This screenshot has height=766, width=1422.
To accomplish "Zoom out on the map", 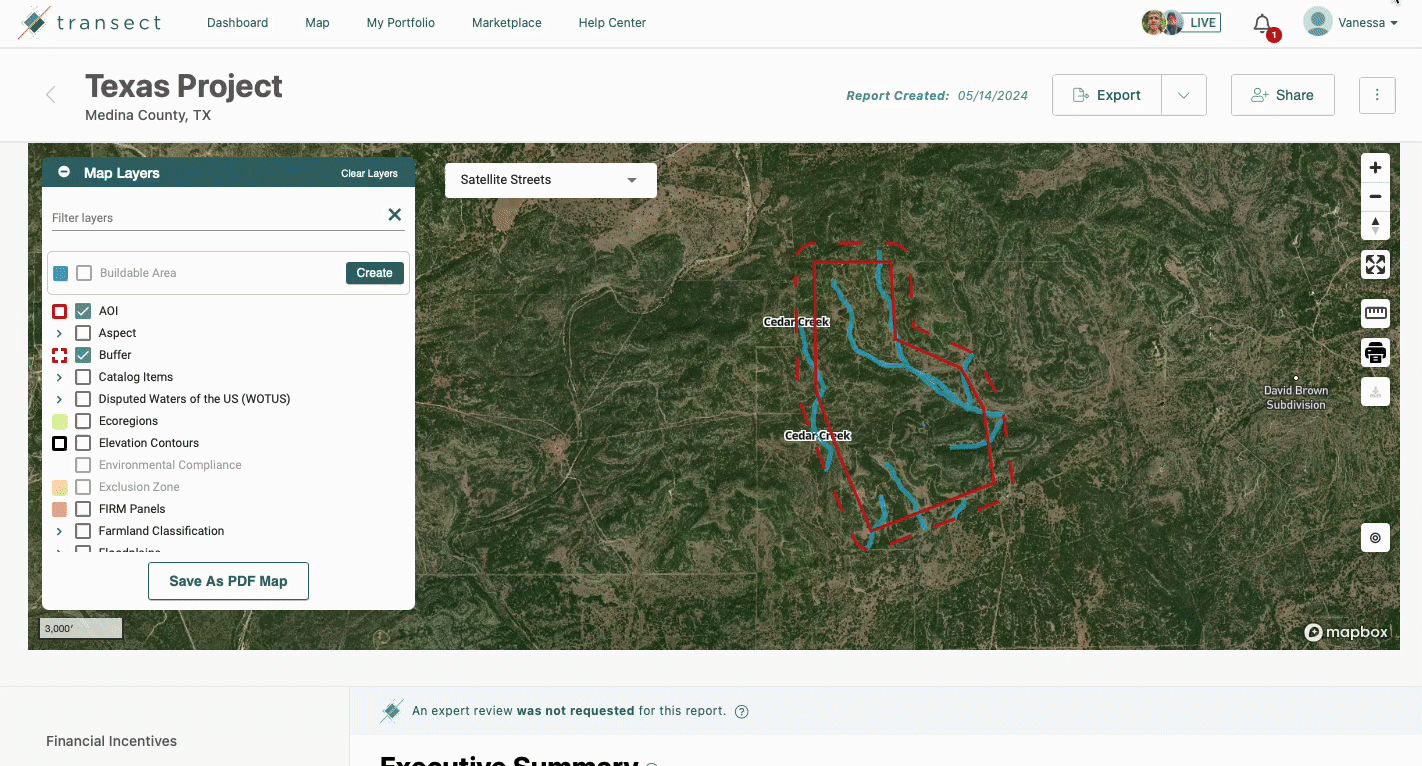I will point(1376,196).
